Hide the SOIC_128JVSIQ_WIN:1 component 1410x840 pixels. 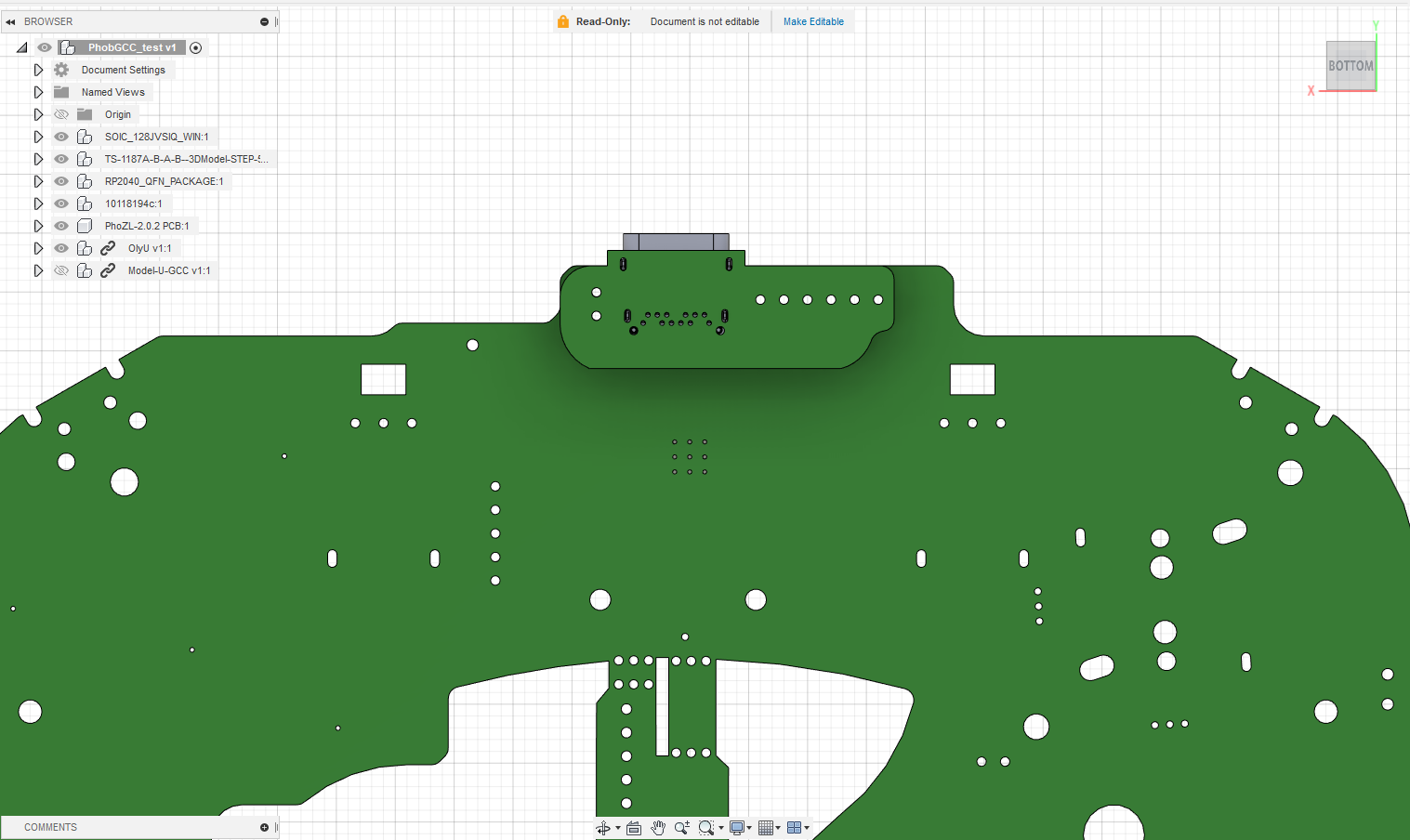(x=61, y=137)
